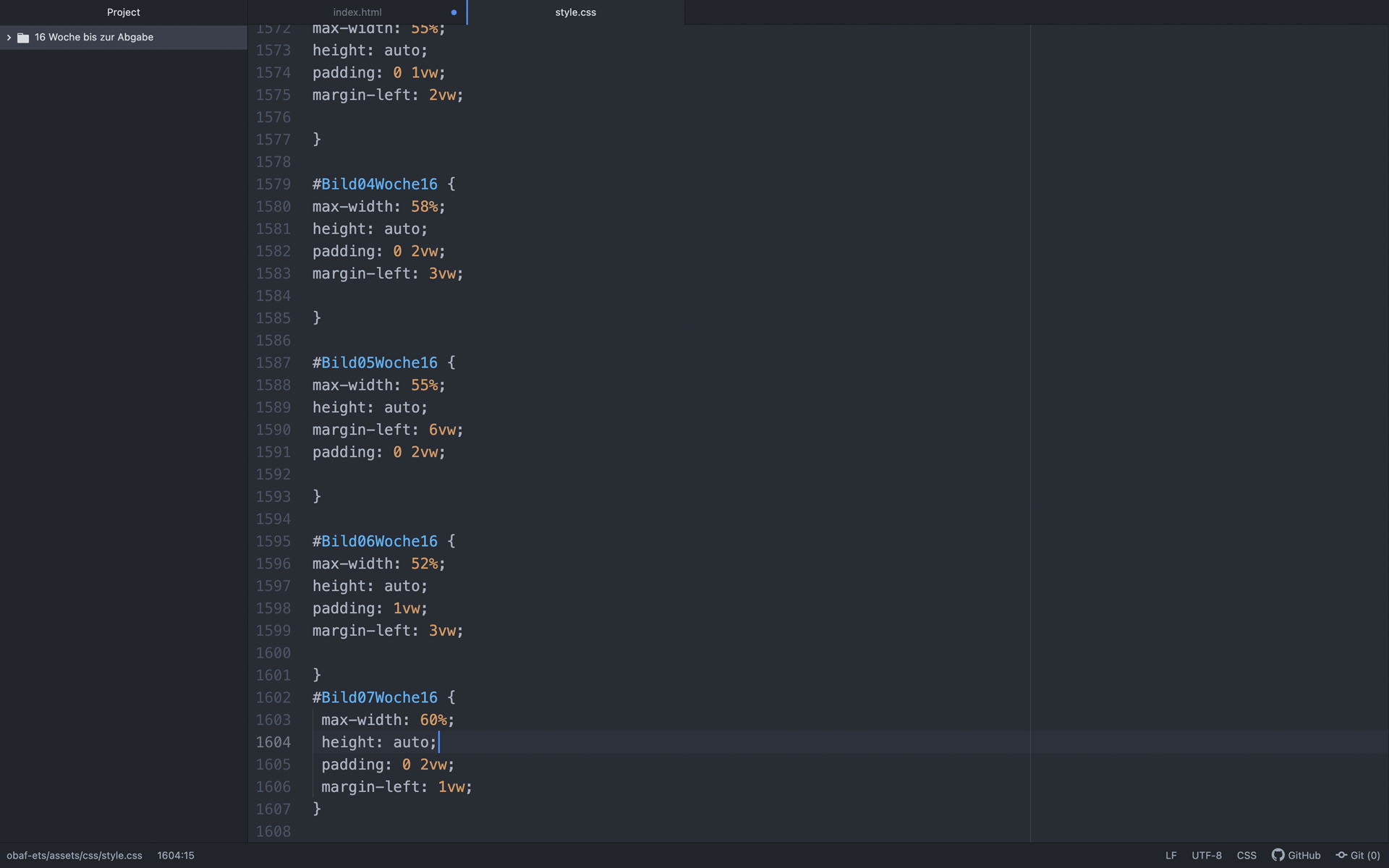Click the git commit icon beside Git (0)
Viewport: 1389px width, 868px height.
[1341, 855]
